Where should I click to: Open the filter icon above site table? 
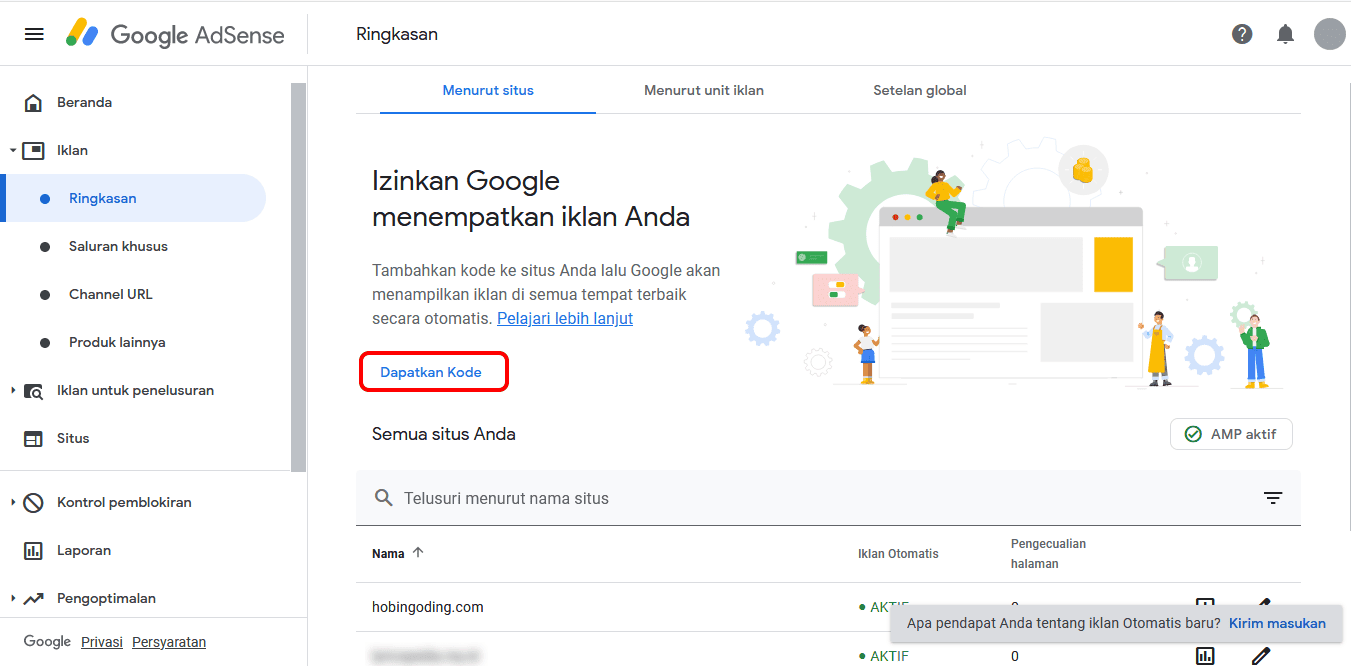coord(1273,498)
